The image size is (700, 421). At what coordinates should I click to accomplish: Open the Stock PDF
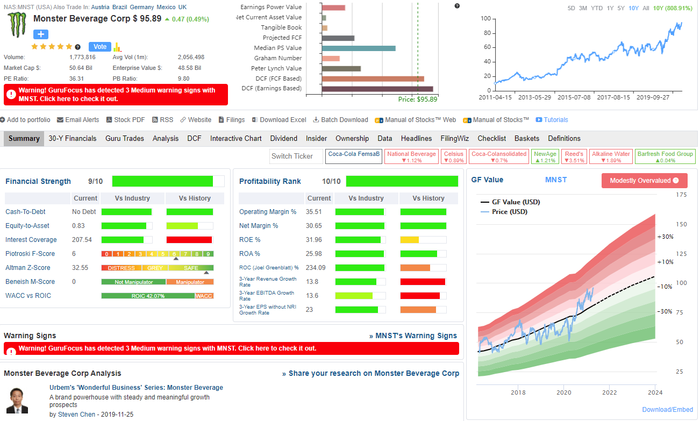pos(125,120)
